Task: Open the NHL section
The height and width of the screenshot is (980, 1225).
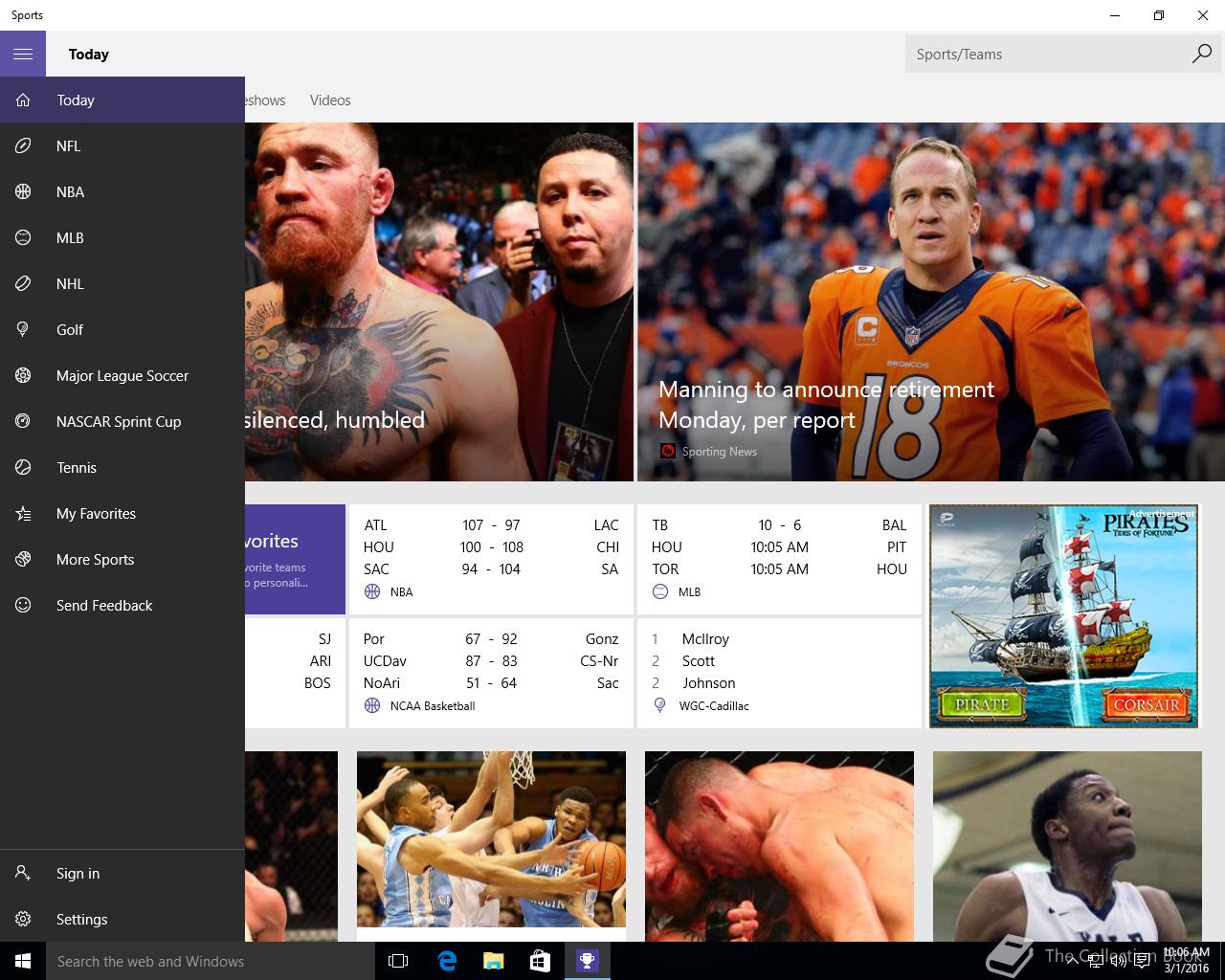Action: pos(122,283)
